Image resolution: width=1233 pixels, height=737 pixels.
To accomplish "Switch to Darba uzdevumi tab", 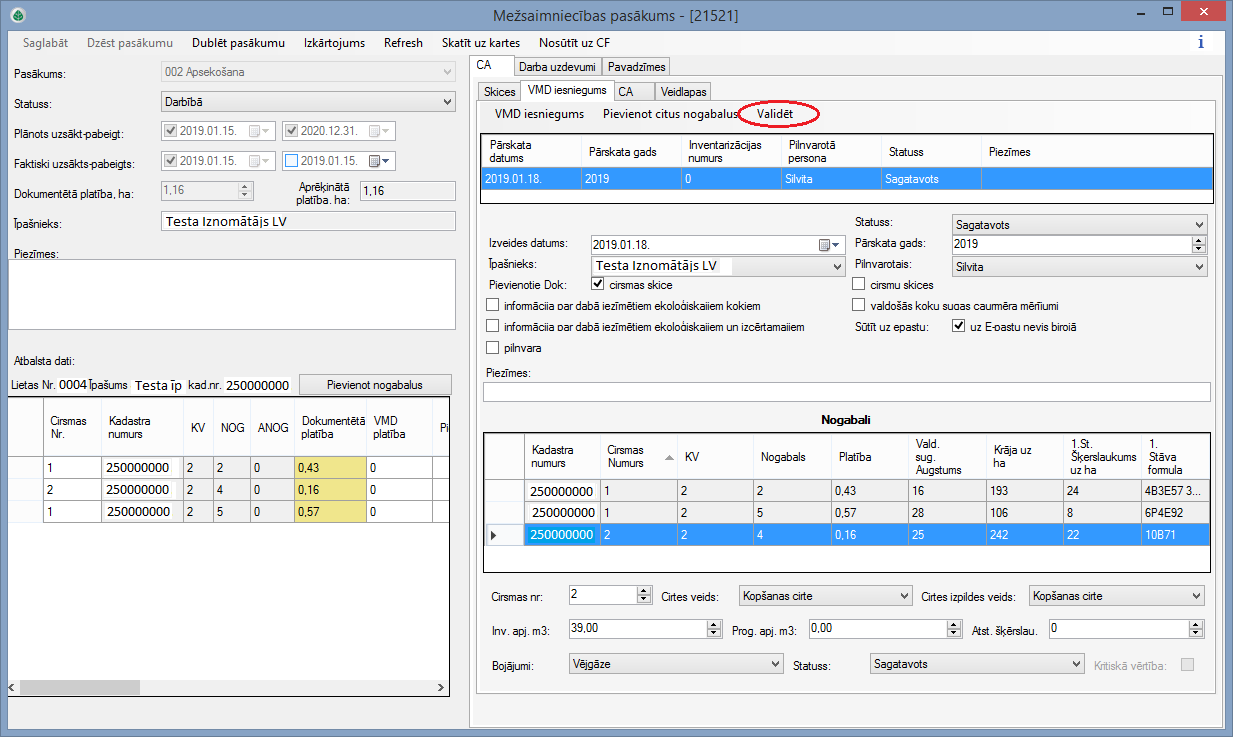I will click(x=557, y=67).
